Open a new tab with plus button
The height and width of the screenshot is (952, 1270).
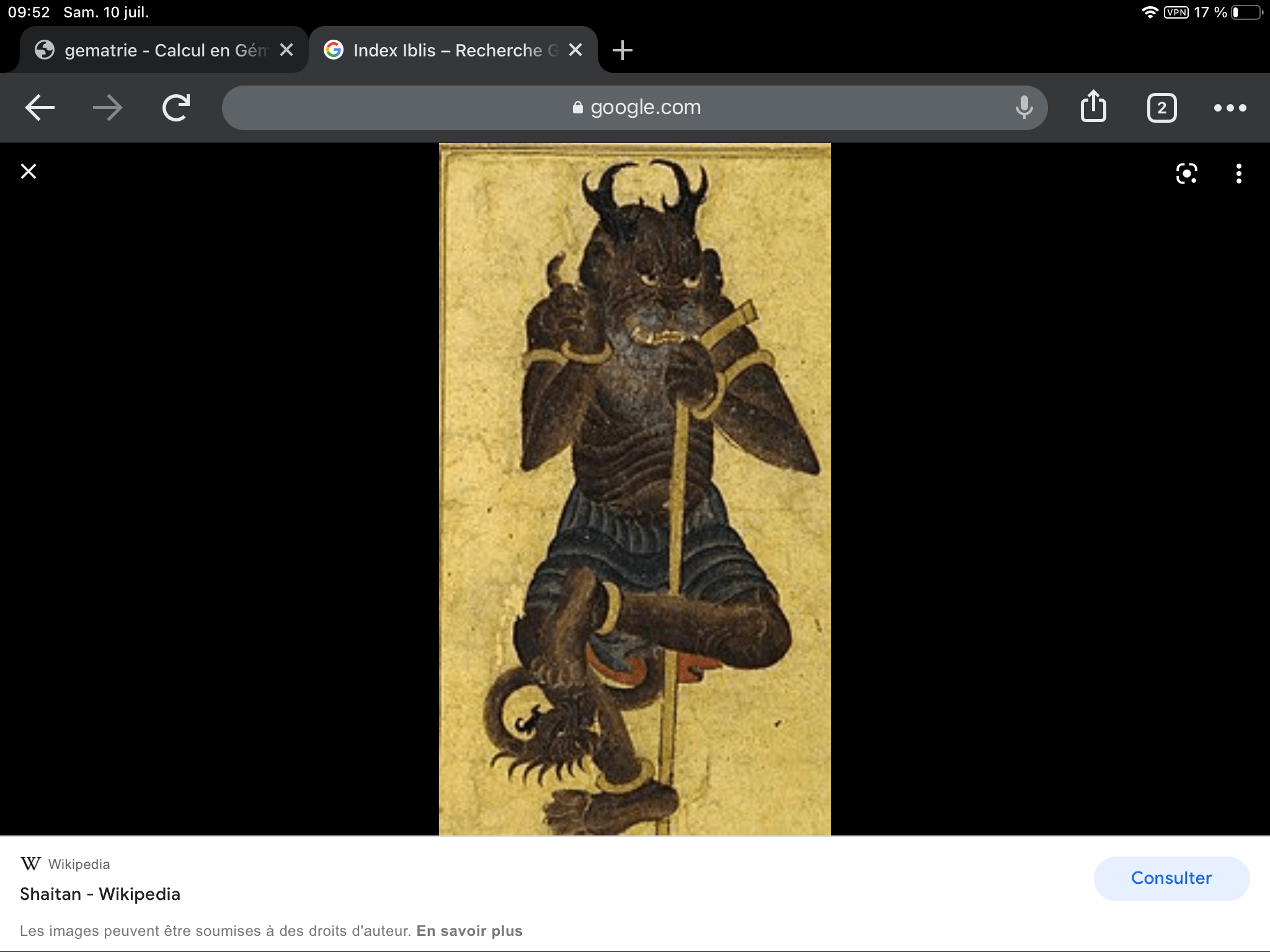click(x=622, y=50)
